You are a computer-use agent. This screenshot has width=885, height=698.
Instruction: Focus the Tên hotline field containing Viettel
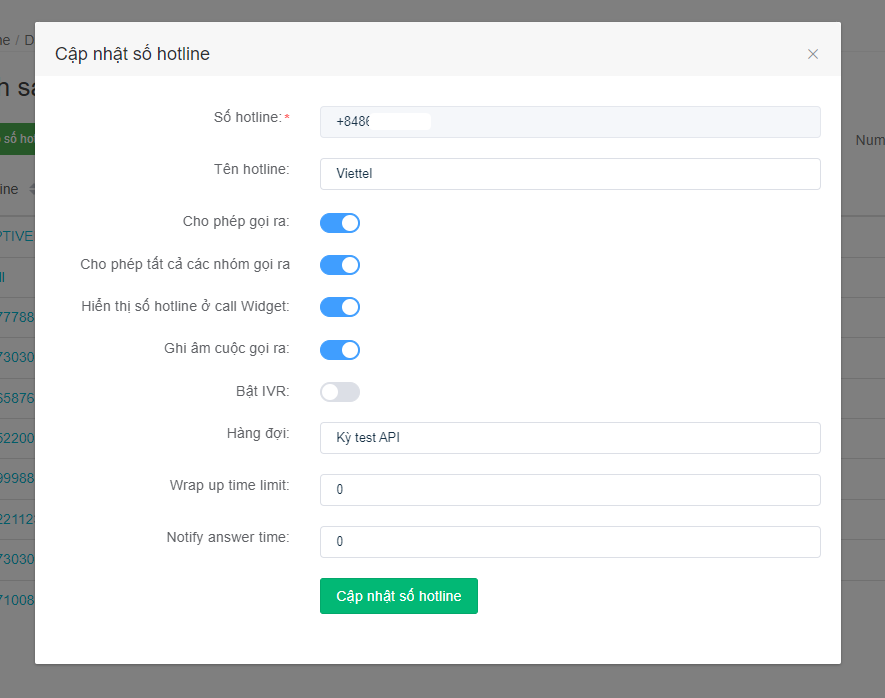point(570,174)
